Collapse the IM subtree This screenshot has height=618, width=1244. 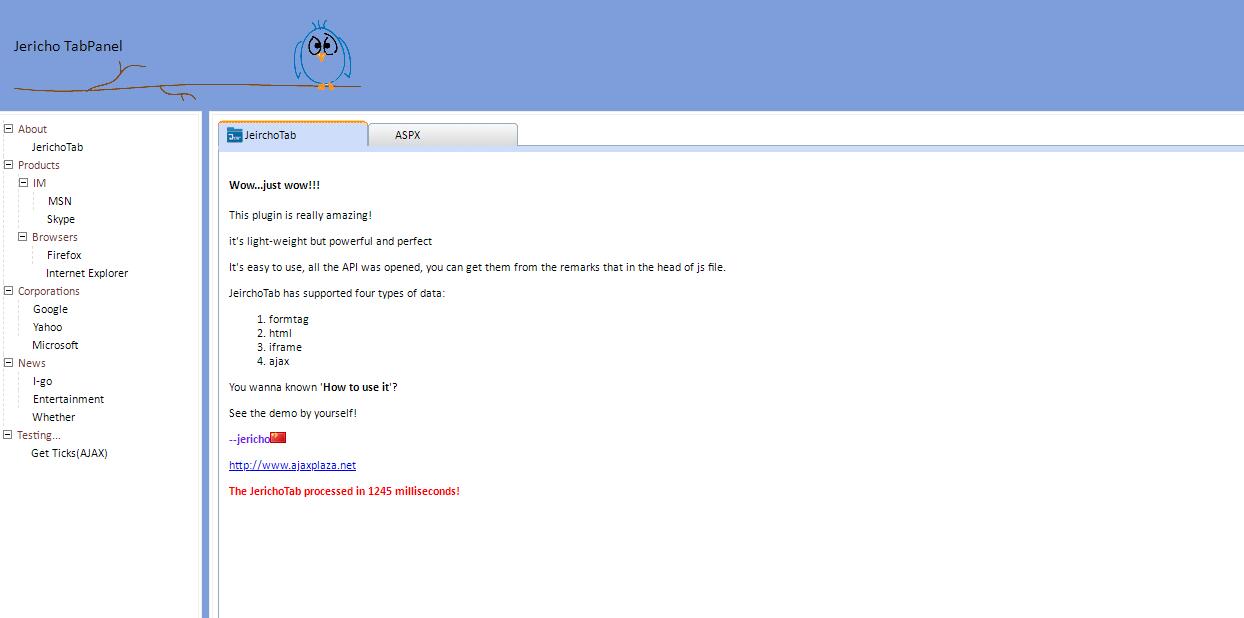pyautogui.click(x=23, y=182)
